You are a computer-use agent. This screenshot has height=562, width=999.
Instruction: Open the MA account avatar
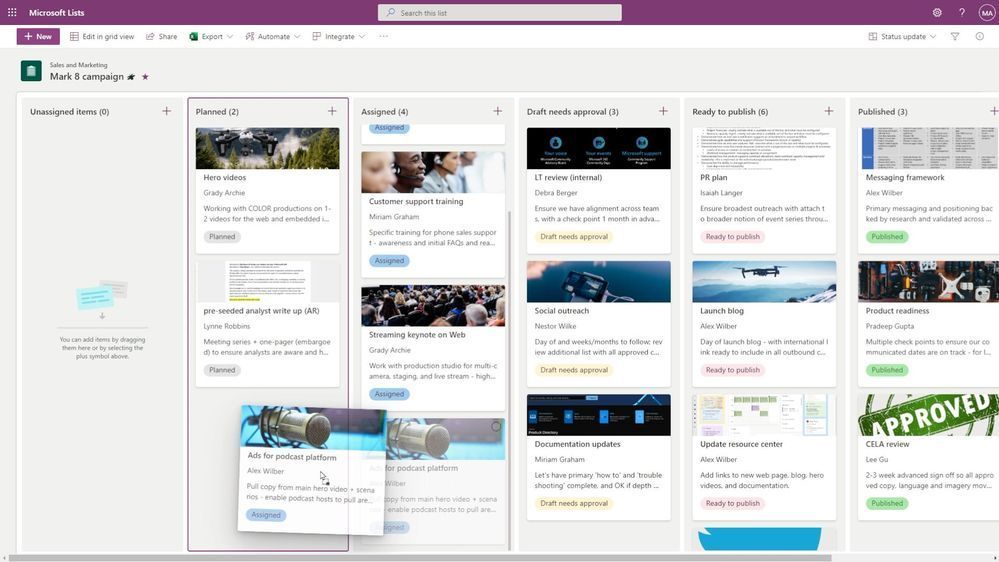(986, 12)
